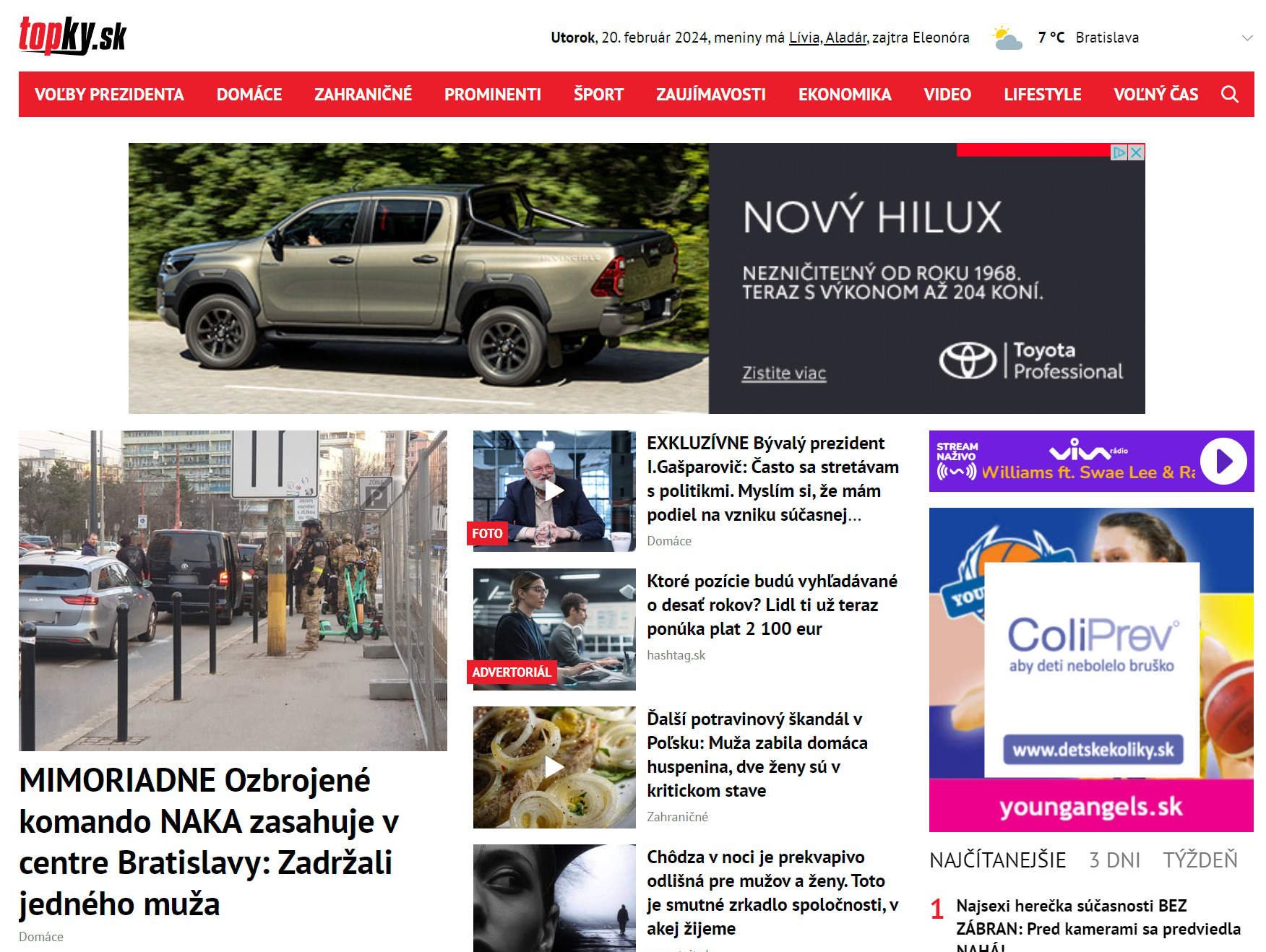1266x952 pixels.
Task: Click the Toyota Professional logo
Action: point(1031,360)
